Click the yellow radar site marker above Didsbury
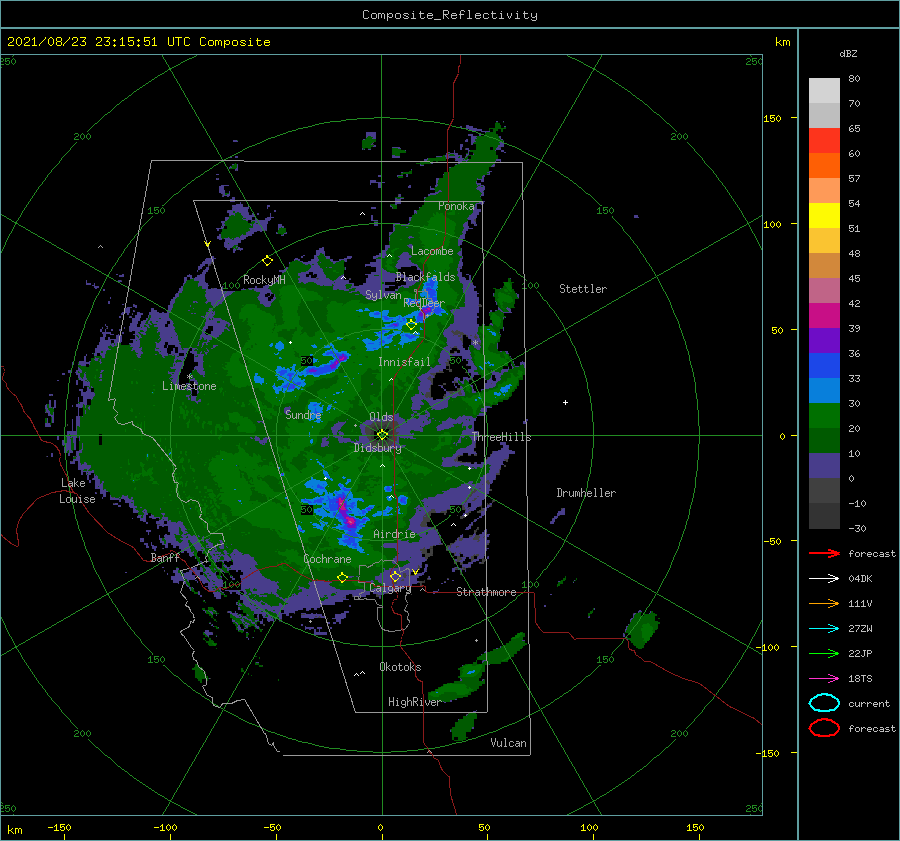The height and width of the screenshot is (841, 900). click(382, 435)
